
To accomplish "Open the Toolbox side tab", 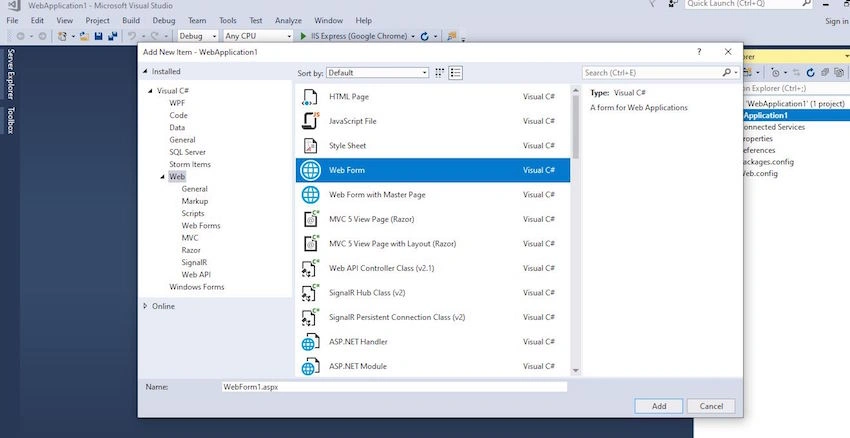I will (x=10, y=120).
